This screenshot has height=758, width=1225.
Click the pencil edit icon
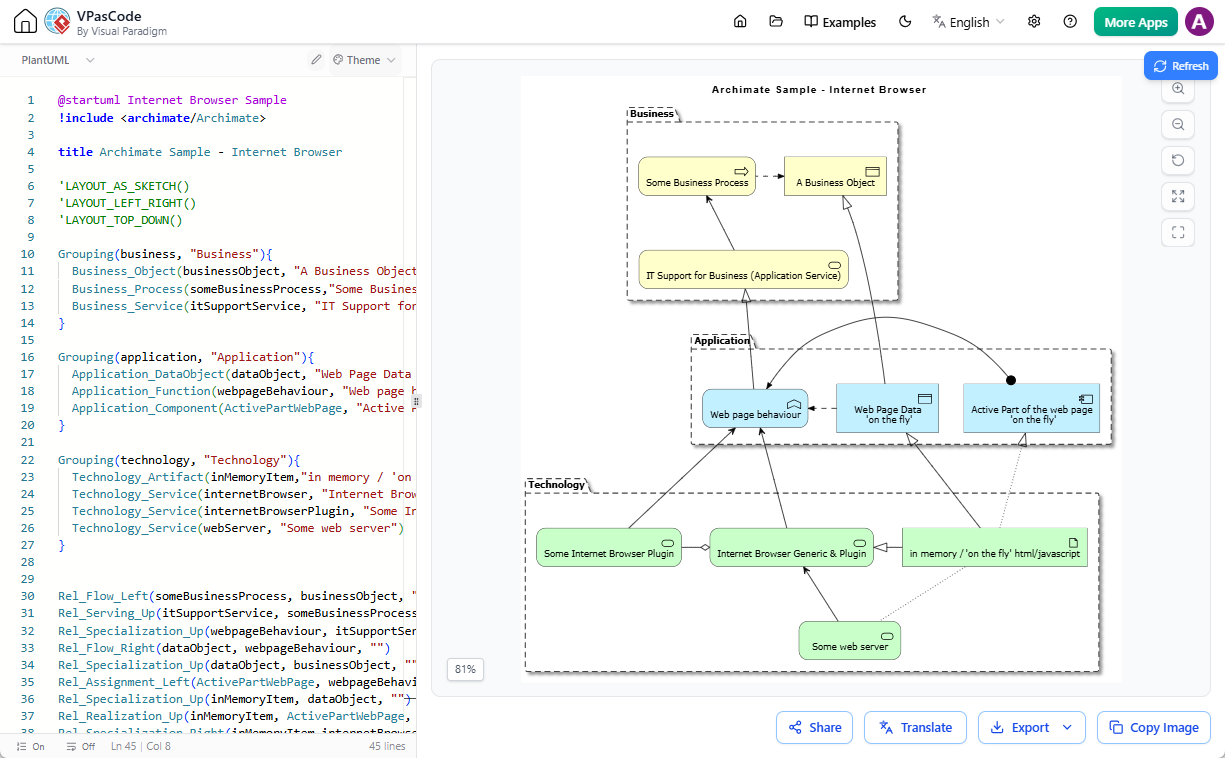click(316, 60)
